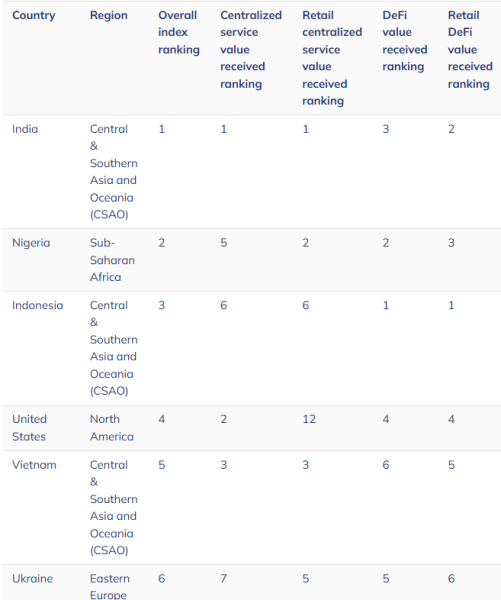Select the United States country cell

[29, 428]
